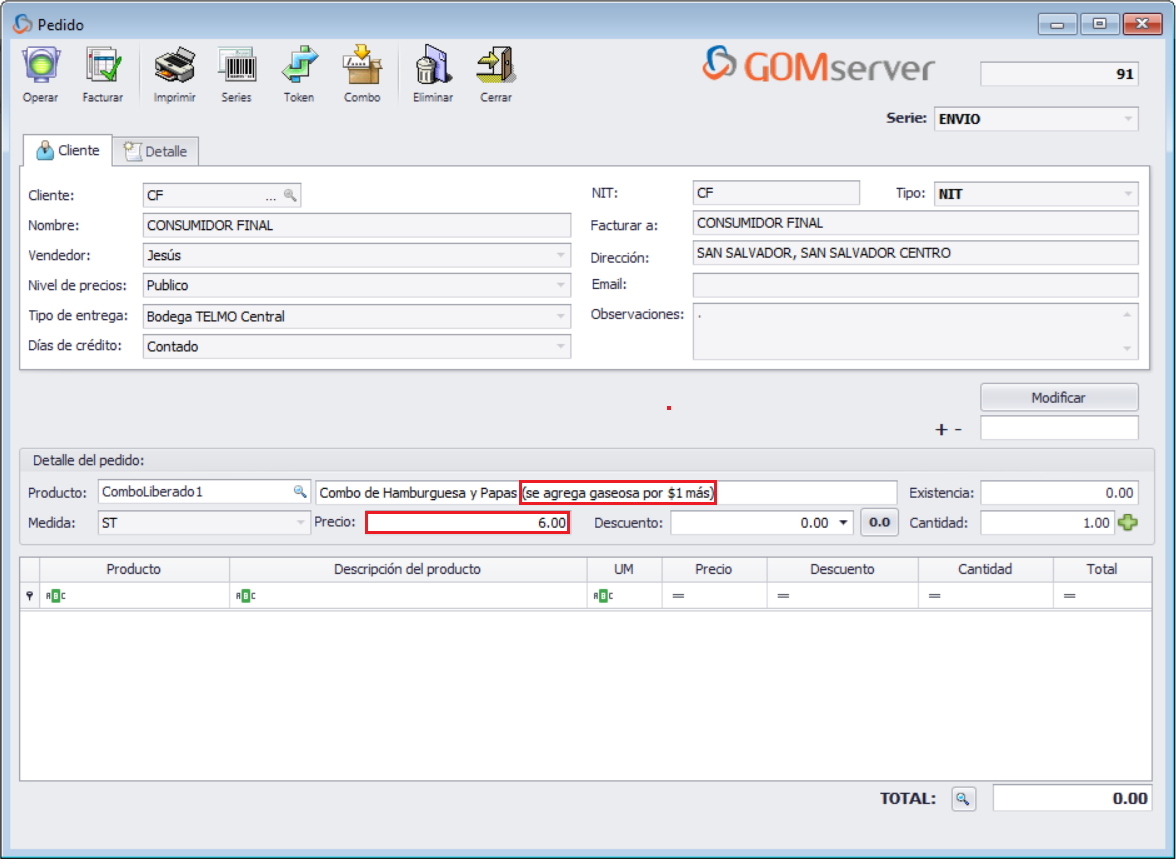The image size is (1176, 859).
Task: Click the Operar toolbar icon
Action: (40, 67)
